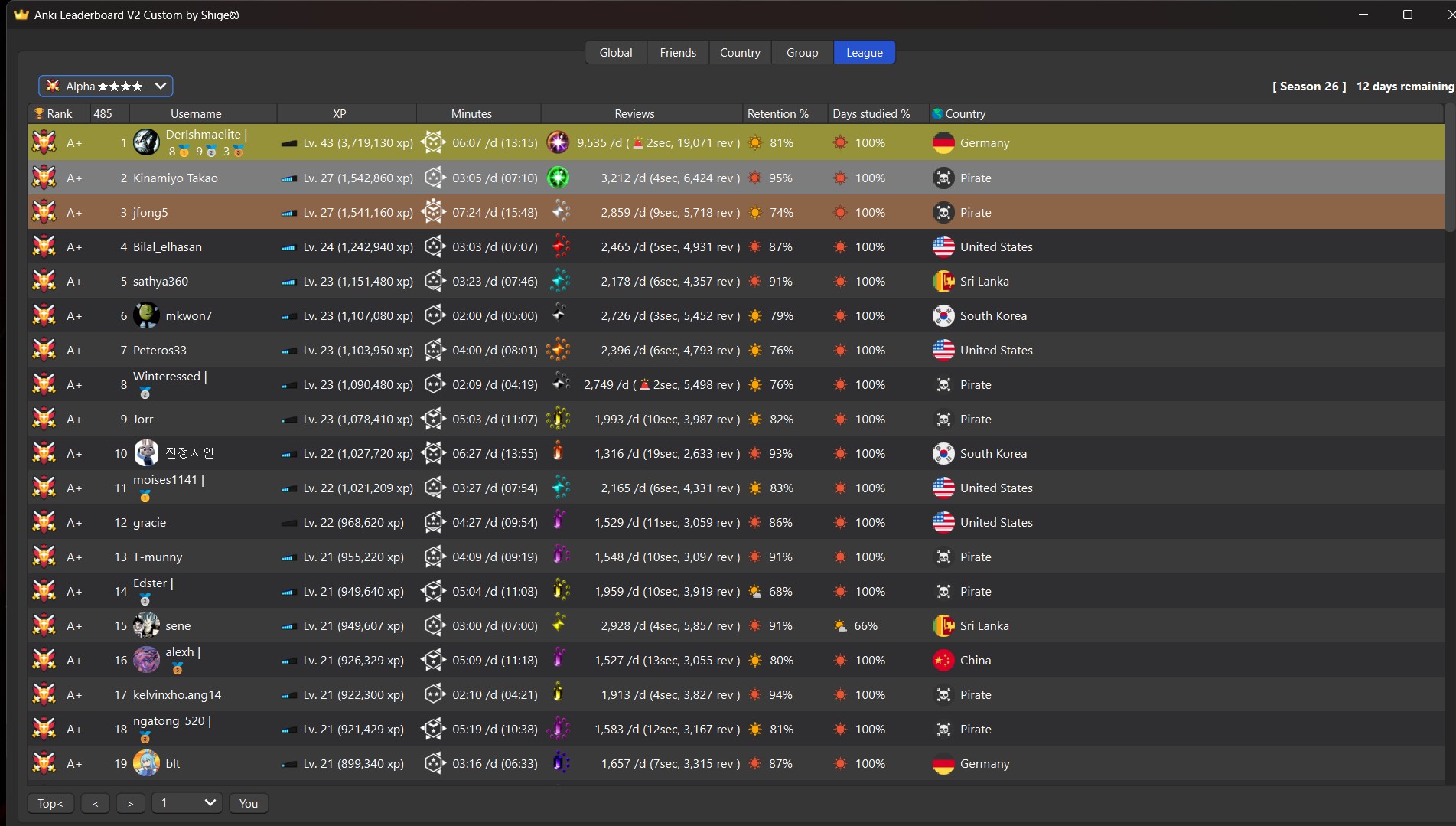Click the days studied icon for sene
The height and width of the screenshot is (826, 1456).
tap(840, 625)
